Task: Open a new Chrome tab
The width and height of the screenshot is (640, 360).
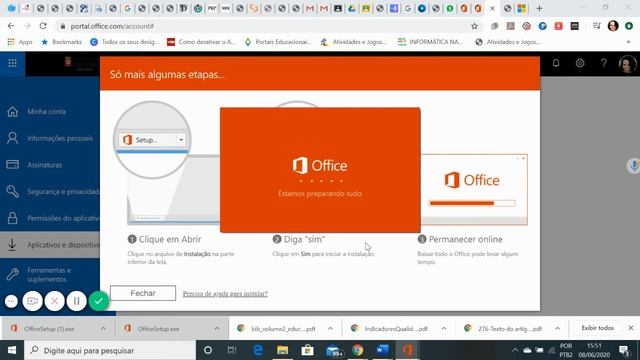Action: pyautogui.click(x=540, y=8)
